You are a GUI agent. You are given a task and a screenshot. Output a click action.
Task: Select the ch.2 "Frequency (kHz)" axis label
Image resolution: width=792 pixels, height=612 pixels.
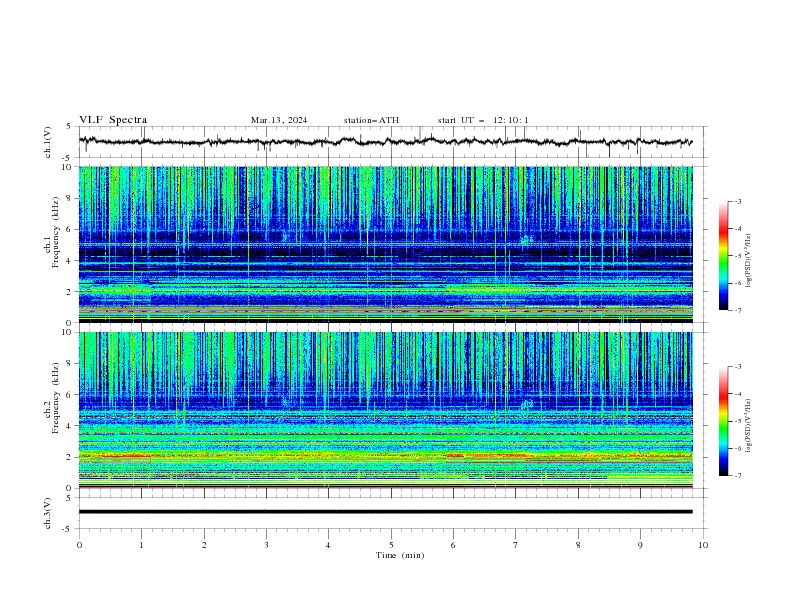point(56,397)
